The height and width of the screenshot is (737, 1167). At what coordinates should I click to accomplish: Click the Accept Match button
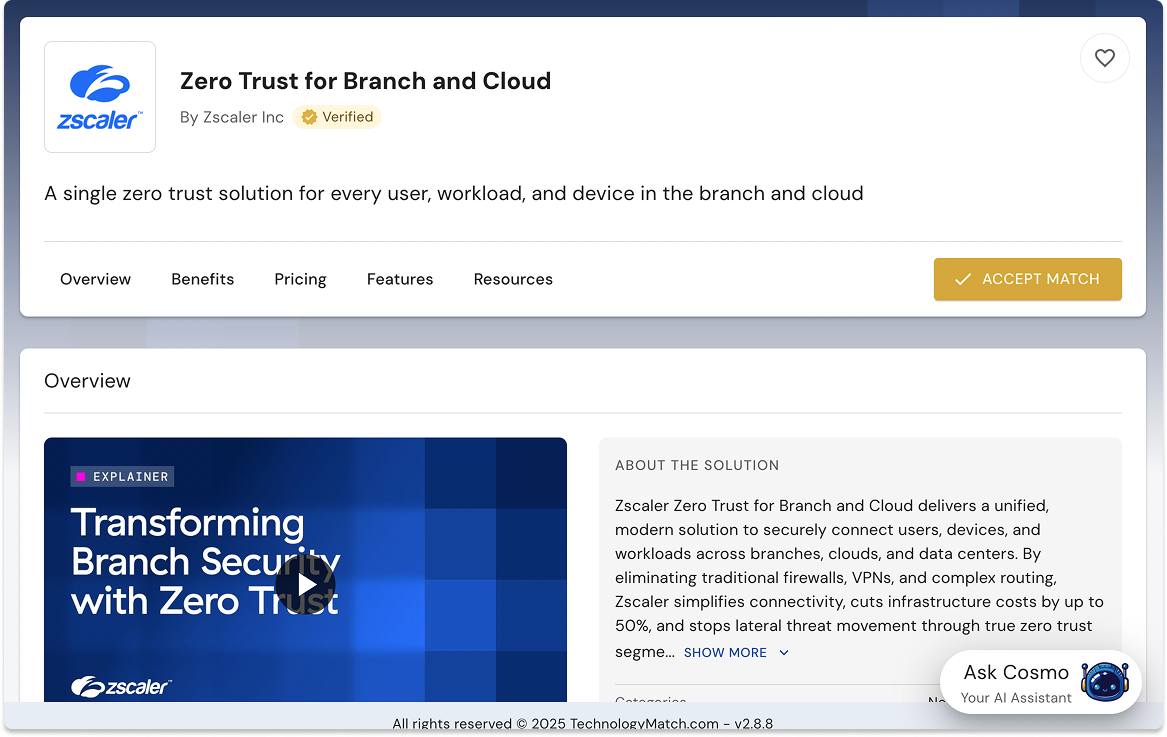(x=1027, y=279)
